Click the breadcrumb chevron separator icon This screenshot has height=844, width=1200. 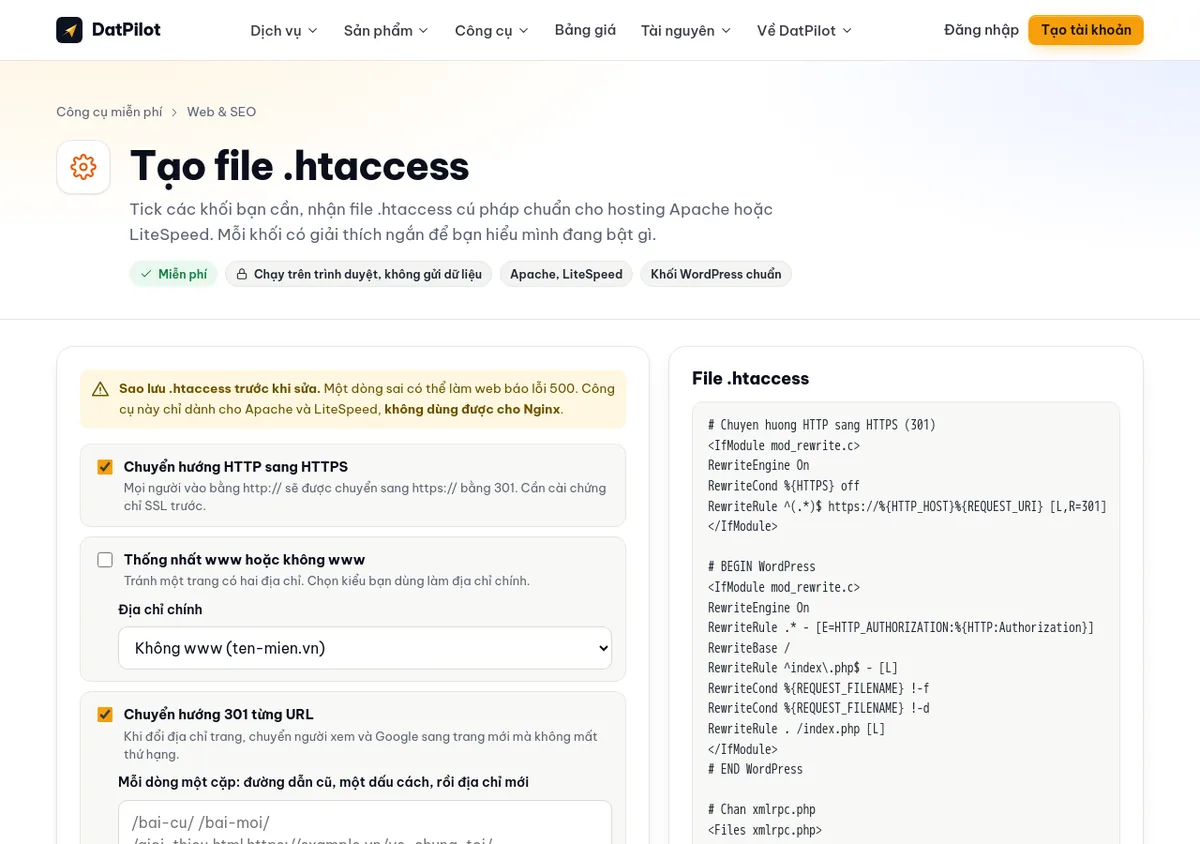pyautogui.click(x=175, y=112)
